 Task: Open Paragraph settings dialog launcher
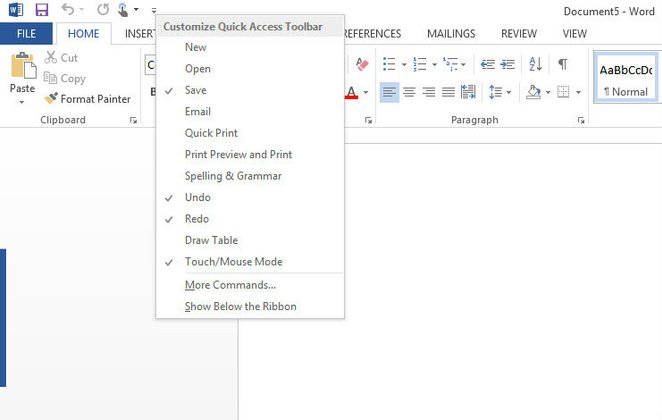click(581, 121)
